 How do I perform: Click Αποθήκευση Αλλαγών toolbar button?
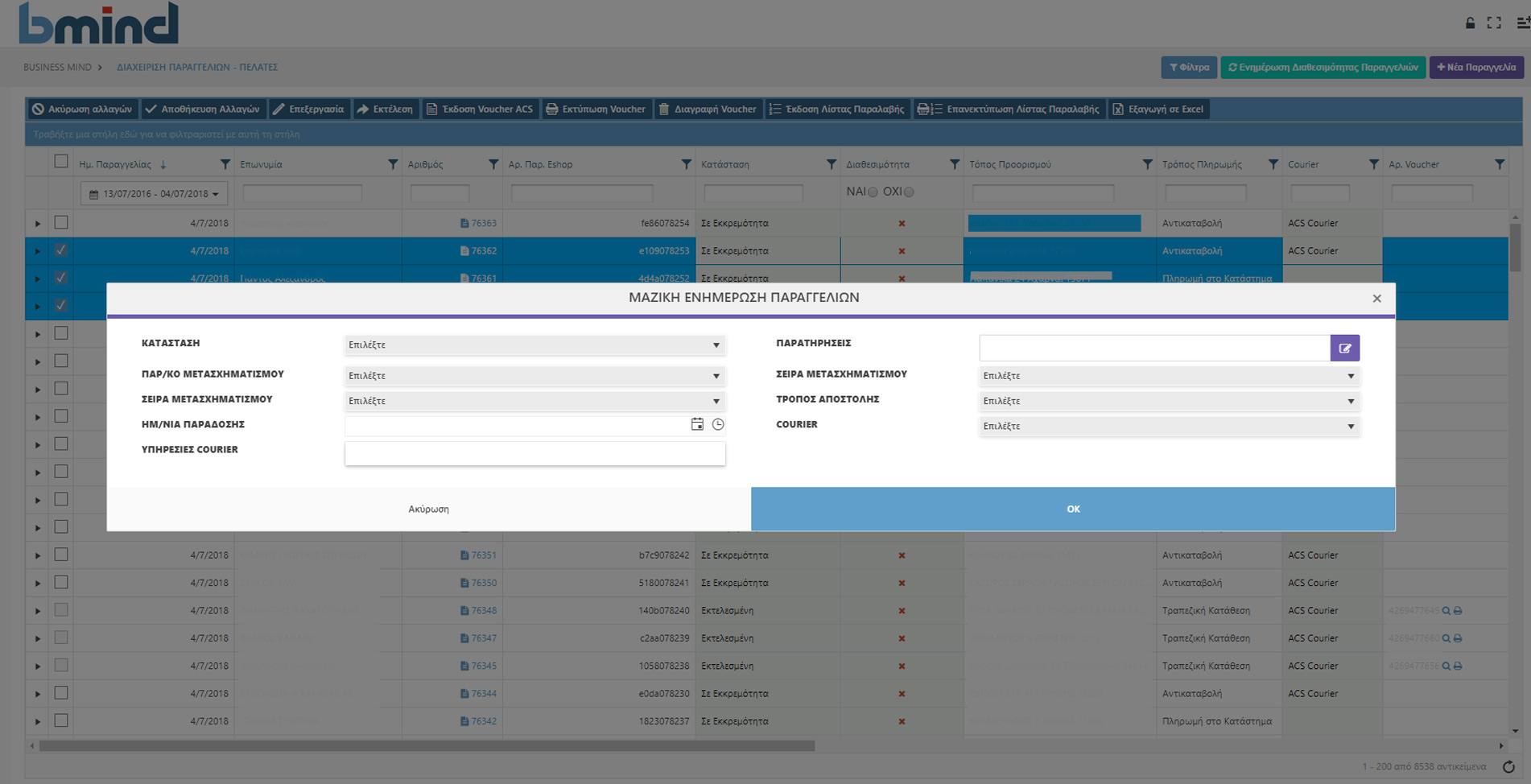(203, 109)
